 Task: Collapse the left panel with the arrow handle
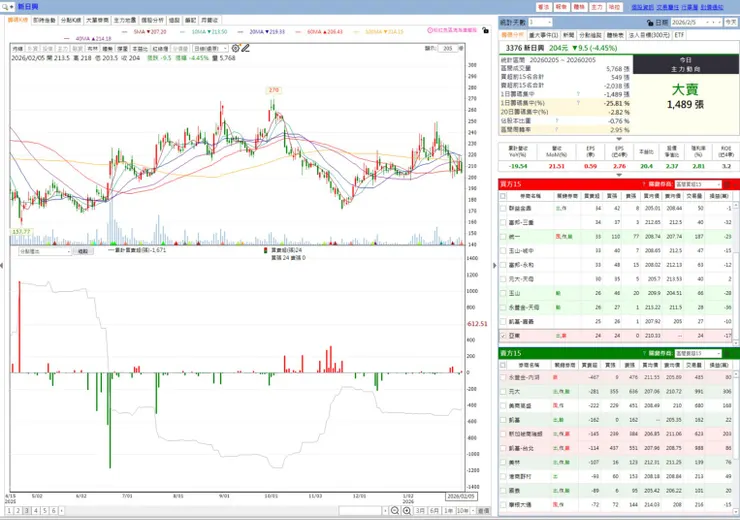point(2,266)
